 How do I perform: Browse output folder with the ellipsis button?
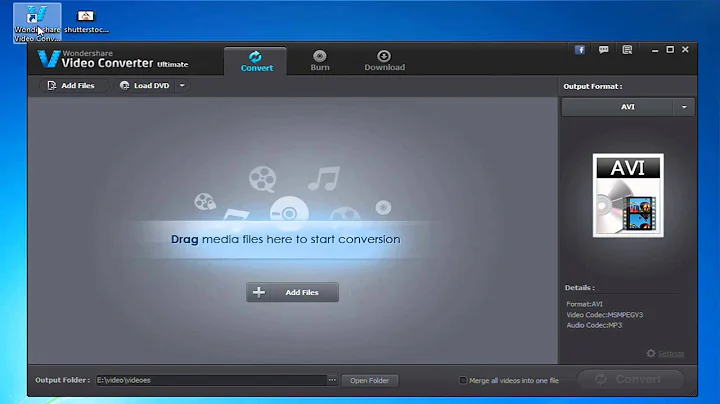click(332, 380)
